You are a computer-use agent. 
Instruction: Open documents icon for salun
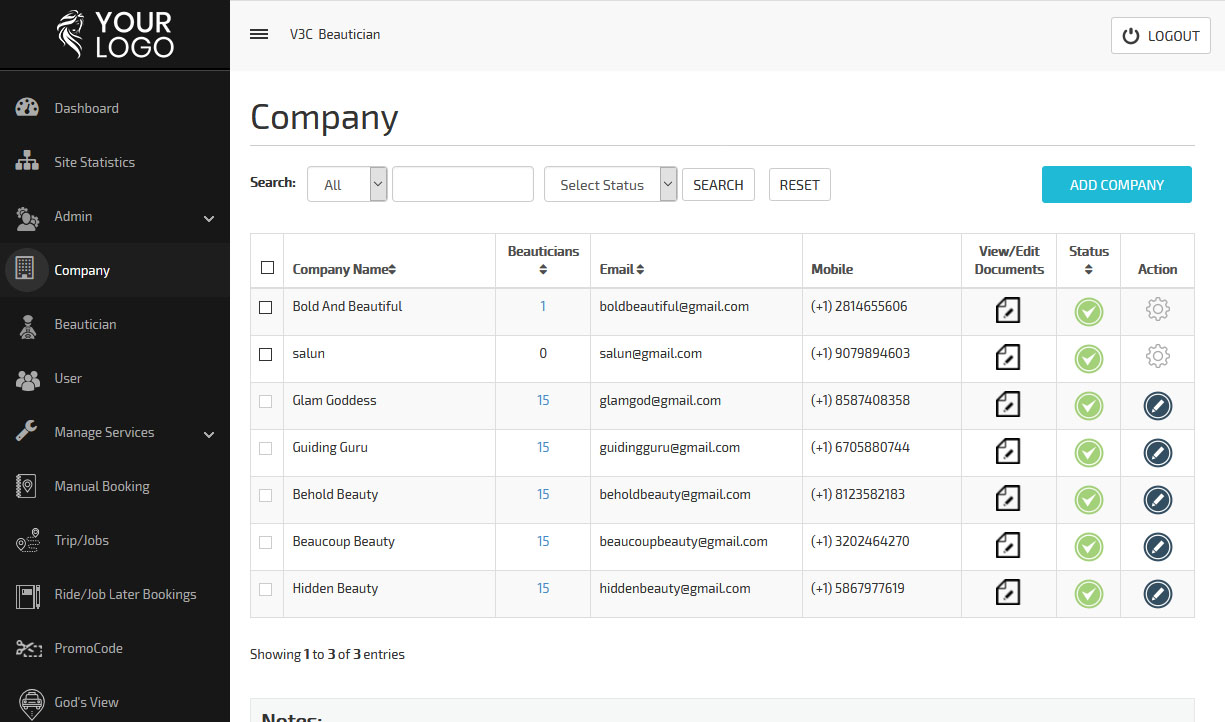point(1008,357)
